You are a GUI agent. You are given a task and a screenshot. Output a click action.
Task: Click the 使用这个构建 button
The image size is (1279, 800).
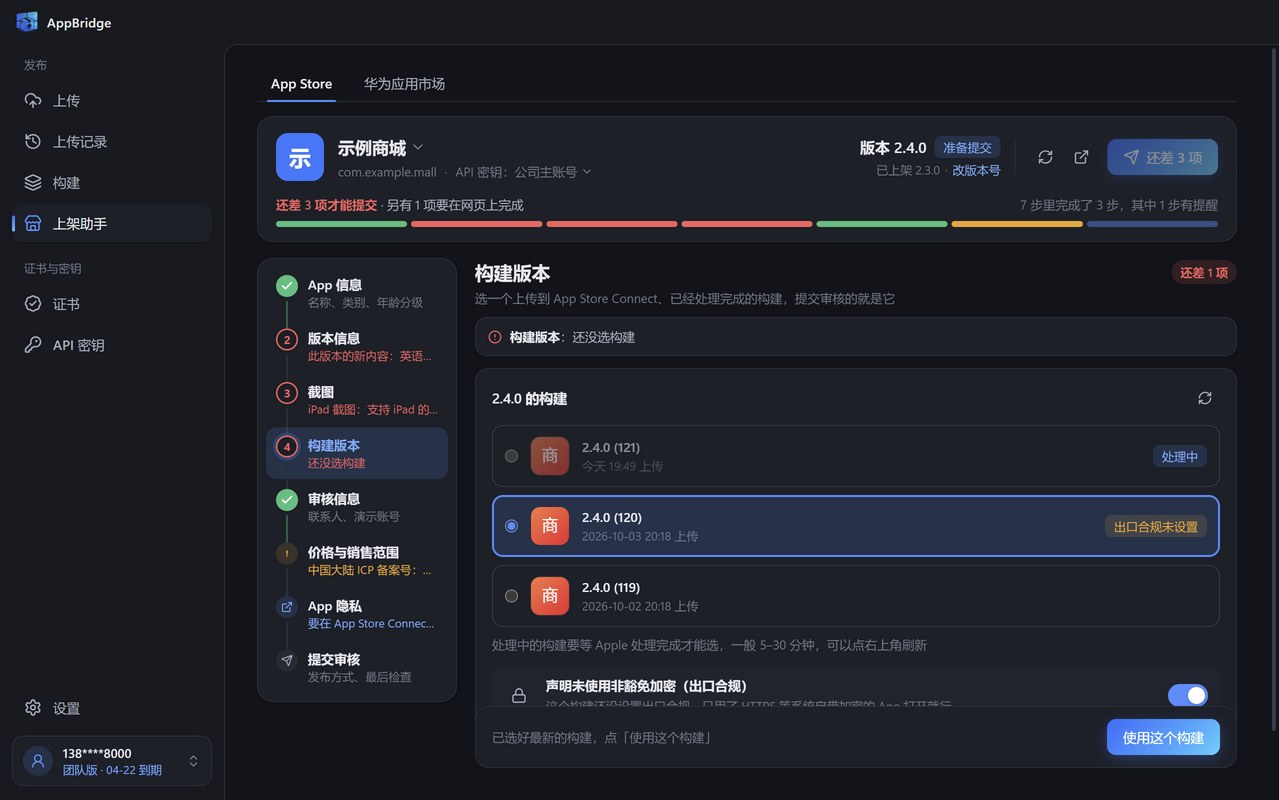pyautogui.click(x=1163, y=737)
